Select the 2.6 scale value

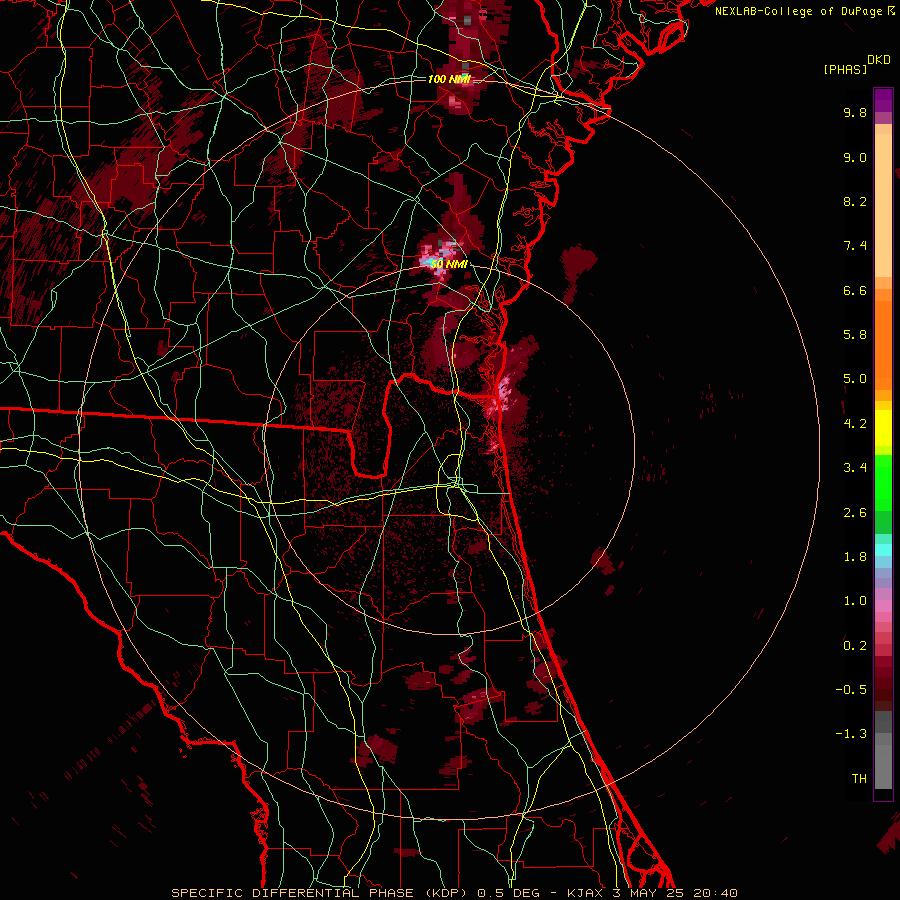click(x=855, y=513)
